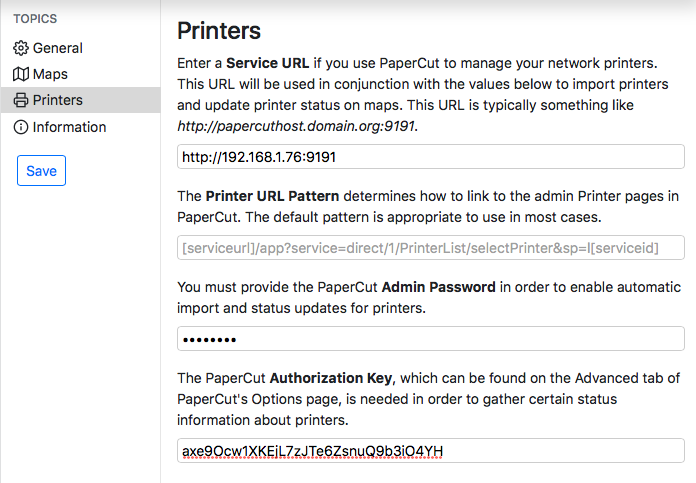Screen dimensions: 696x483
Task: Click the italic papercuthost.domain.org example URL
Action: [x=297, y=126]
